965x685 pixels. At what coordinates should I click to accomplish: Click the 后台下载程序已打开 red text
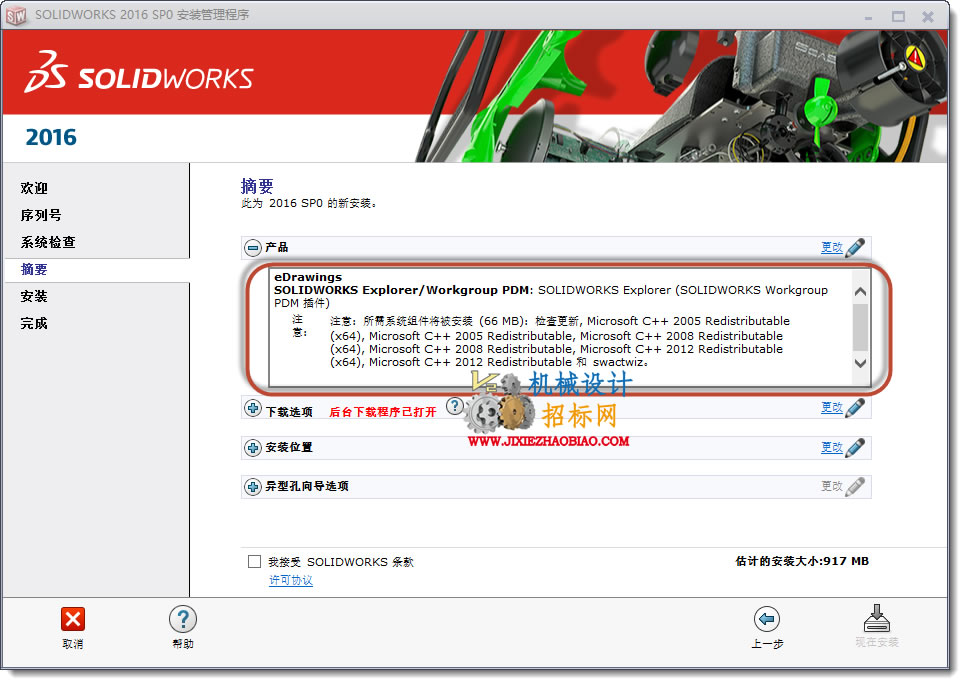(x=383, y=412)
